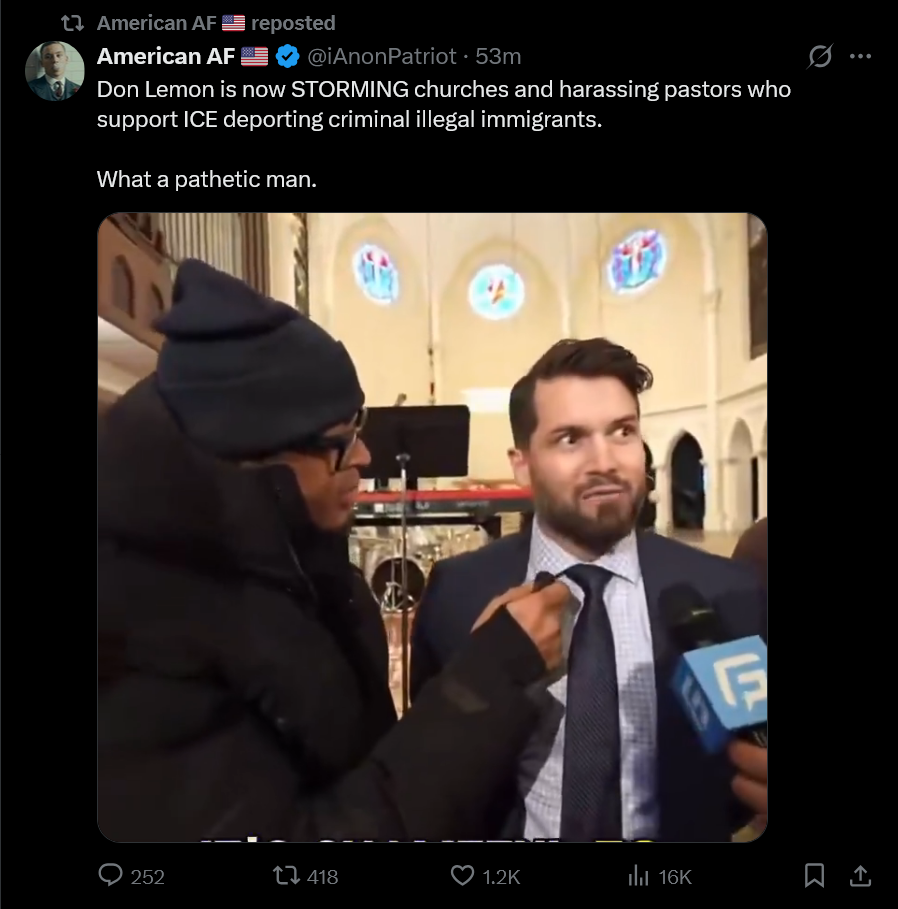Open the @iAnonPatriot handle link

pos(381,56)
